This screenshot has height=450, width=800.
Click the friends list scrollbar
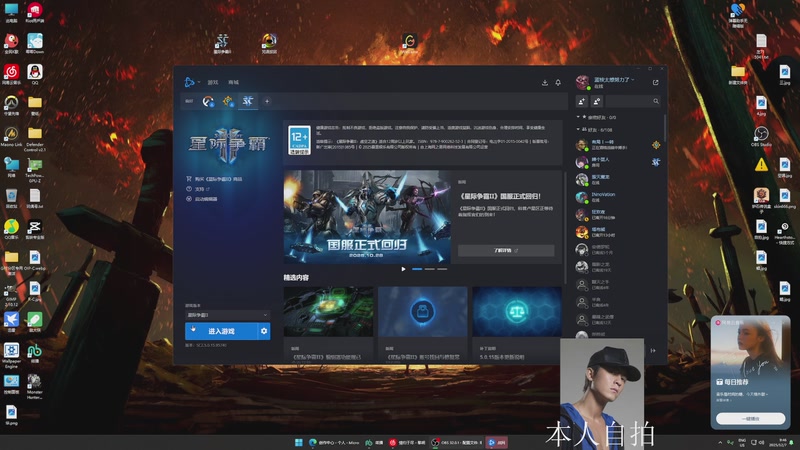[x=665, y=128]
